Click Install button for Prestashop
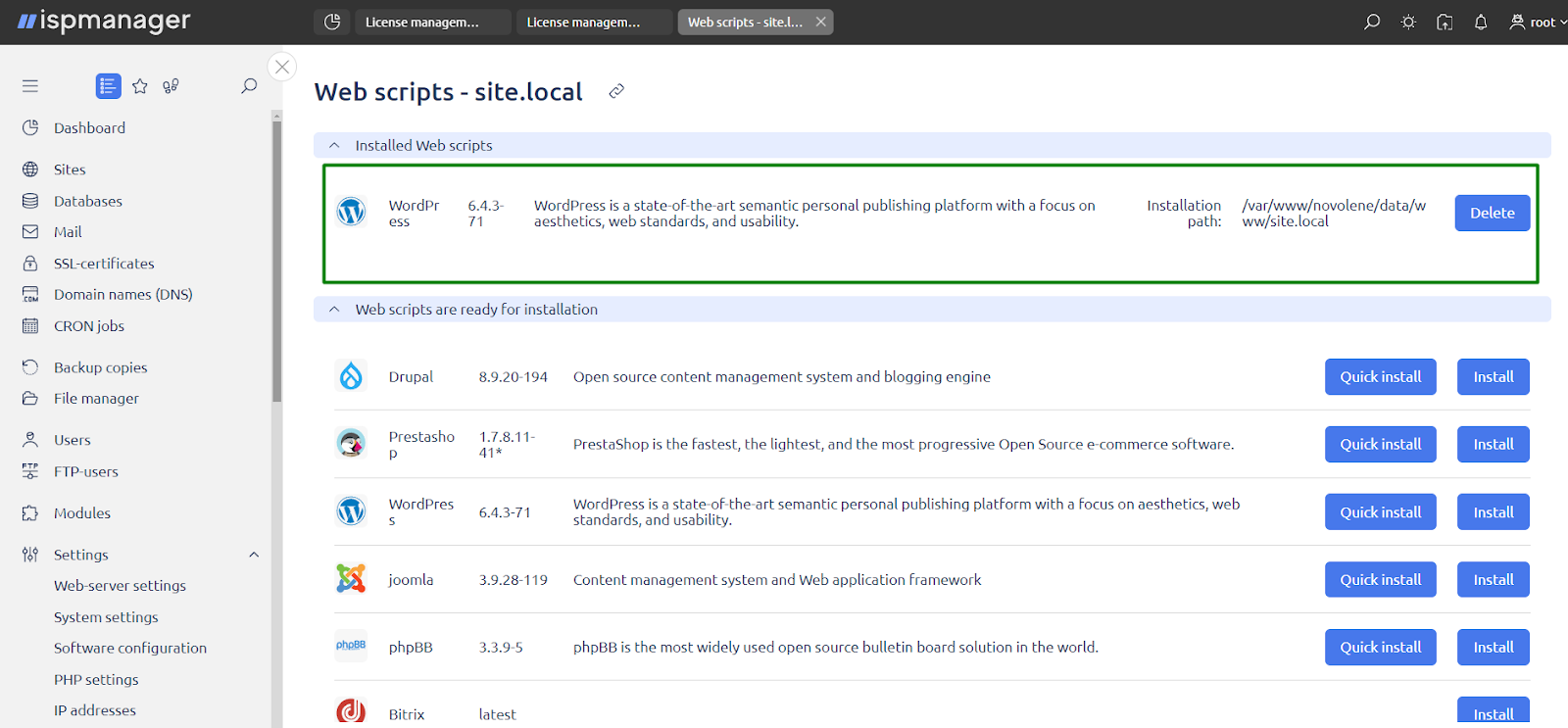The width and height of the screenshot is (1568, 728). 1494,444
